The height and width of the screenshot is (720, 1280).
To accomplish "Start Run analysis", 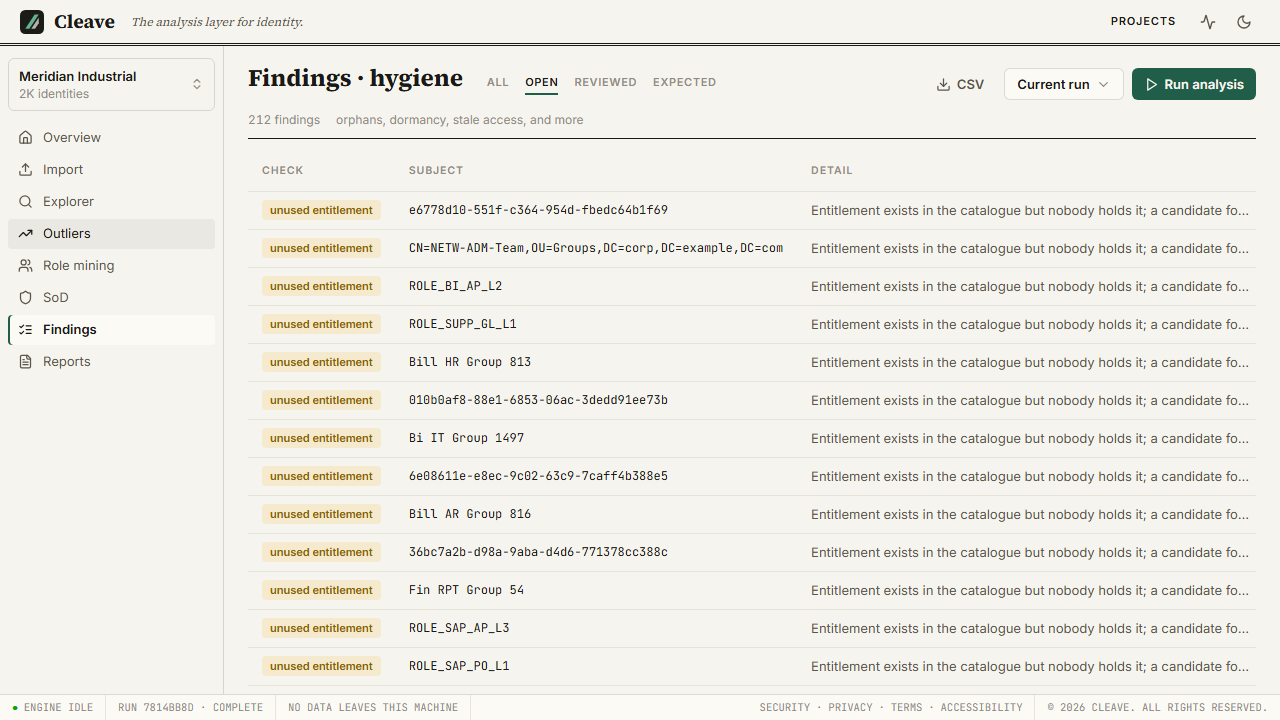I will tap(1194, 85).
